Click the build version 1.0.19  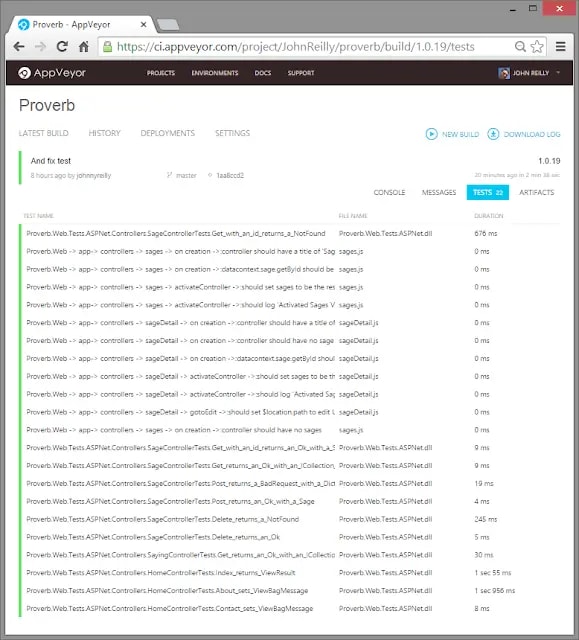click(x=549, y=161)
